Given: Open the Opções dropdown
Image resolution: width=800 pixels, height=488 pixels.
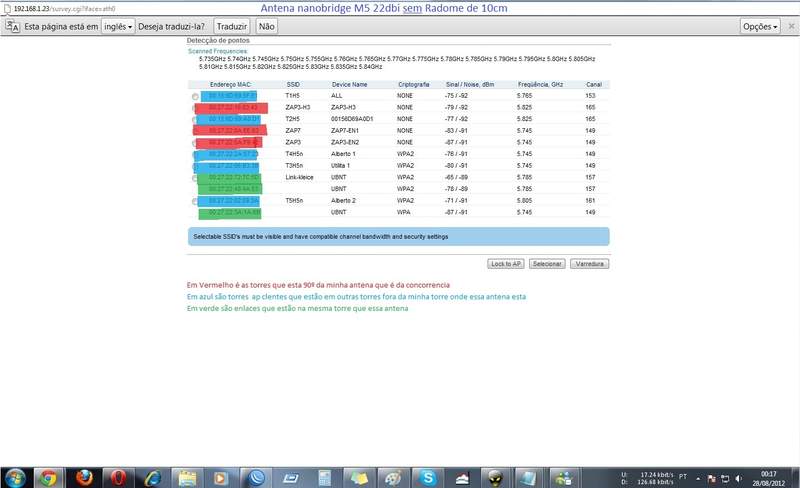Looking at the screenshot, I should coord(760,27).
